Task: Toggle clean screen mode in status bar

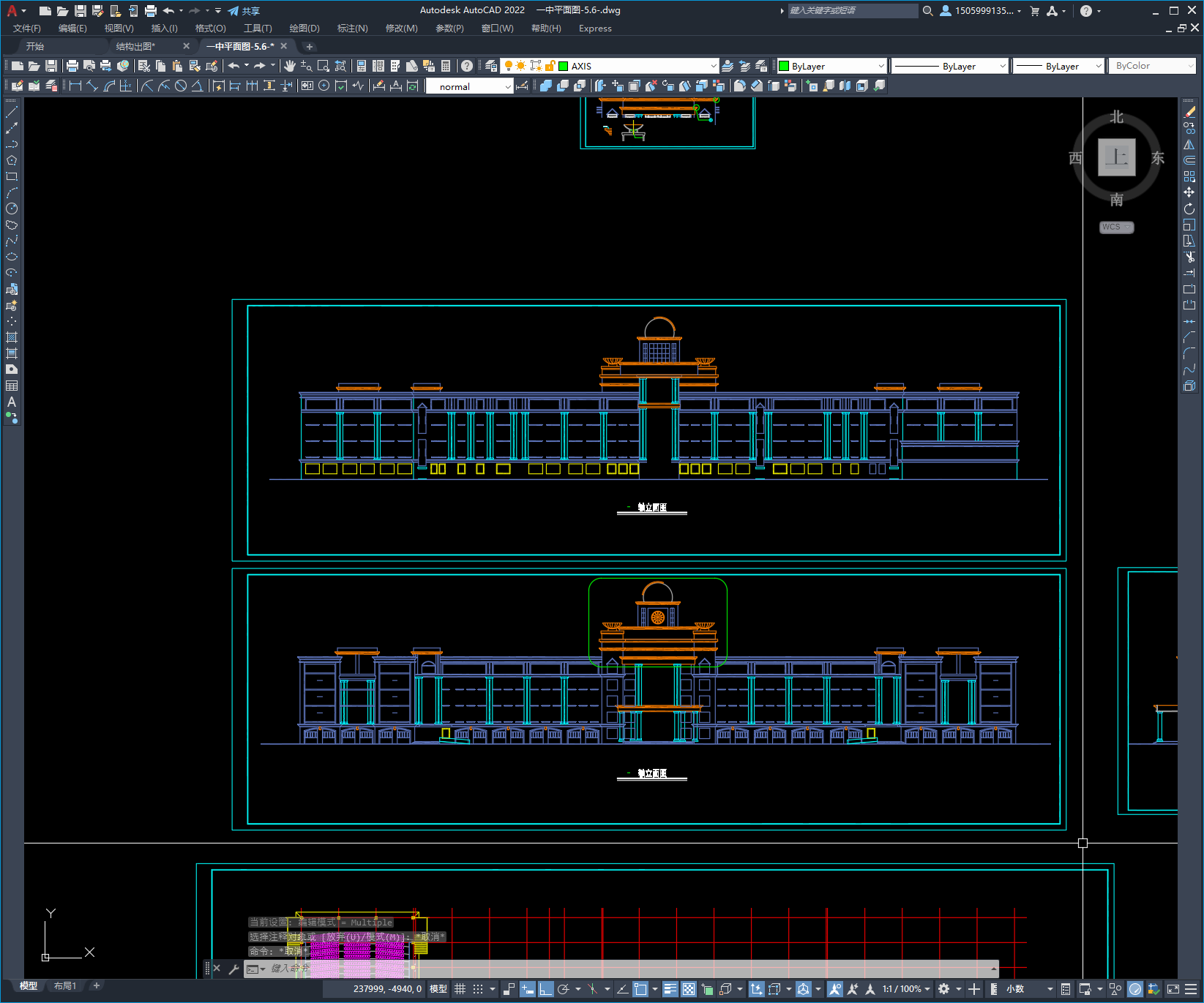Action: (x=1173, y=989)
